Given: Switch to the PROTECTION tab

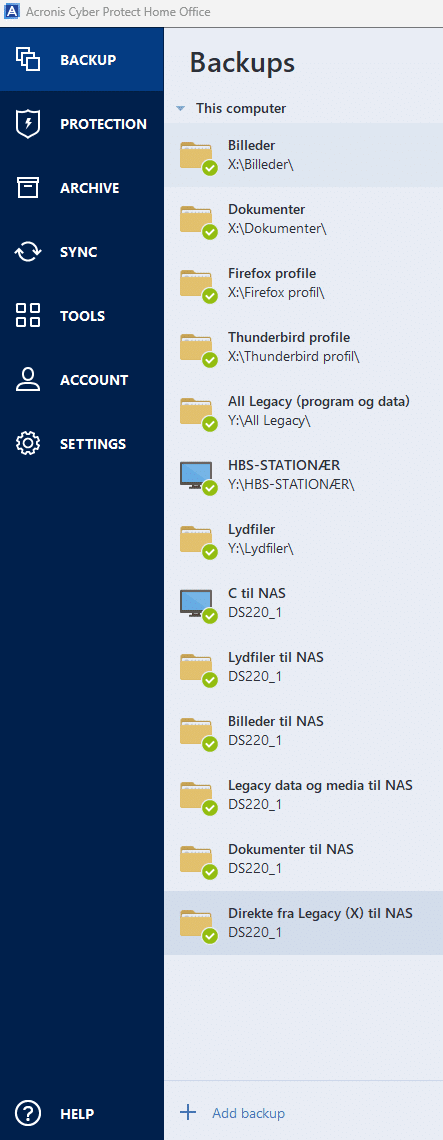Looking at the screenshot, I should pos(103,124).
